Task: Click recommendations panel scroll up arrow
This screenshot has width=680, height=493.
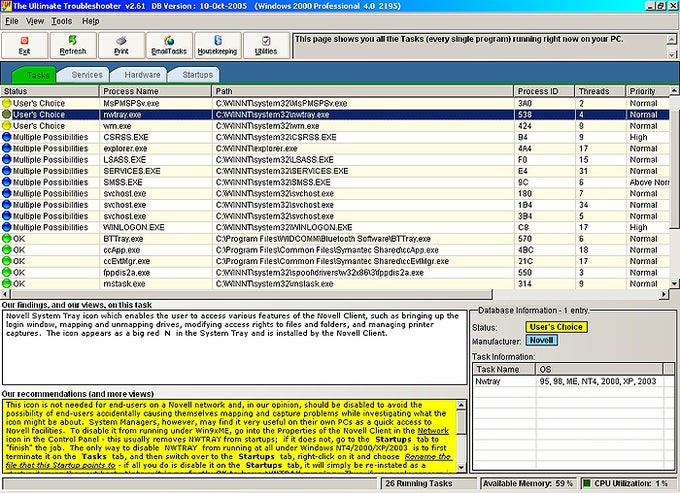Action: tap(461, 405)
